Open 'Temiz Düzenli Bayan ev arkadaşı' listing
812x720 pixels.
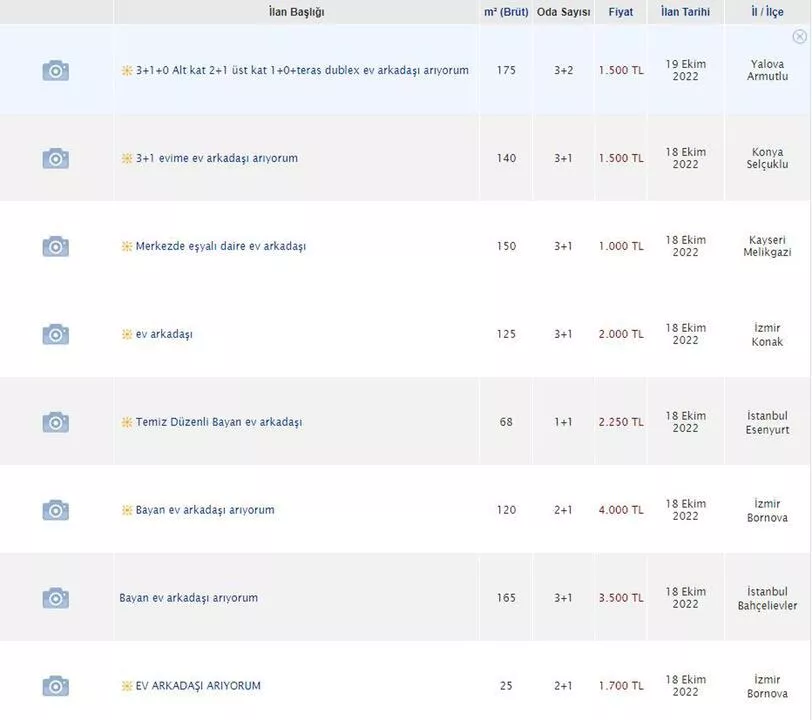click(218, 422)
